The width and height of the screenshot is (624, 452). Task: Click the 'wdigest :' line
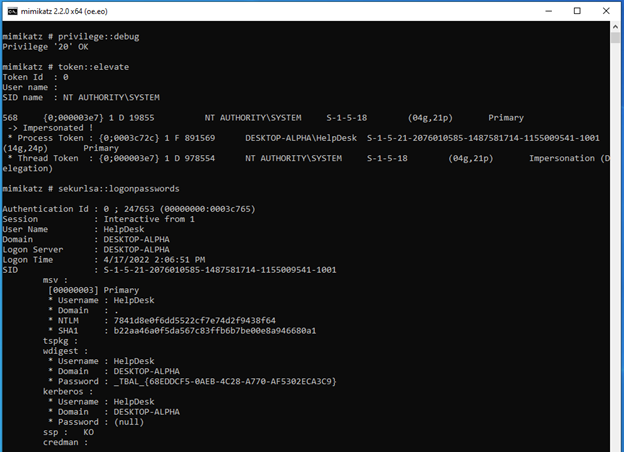point(66,351)
